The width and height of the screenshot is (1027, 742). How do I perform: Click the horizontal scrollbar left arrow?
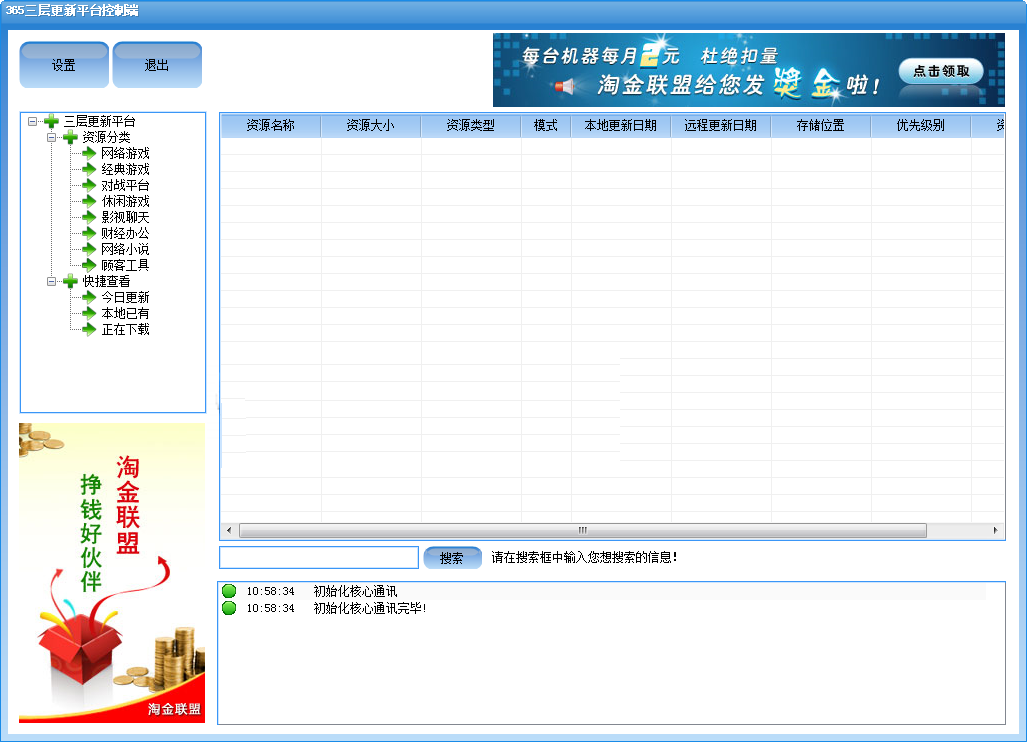coord(229,530)
